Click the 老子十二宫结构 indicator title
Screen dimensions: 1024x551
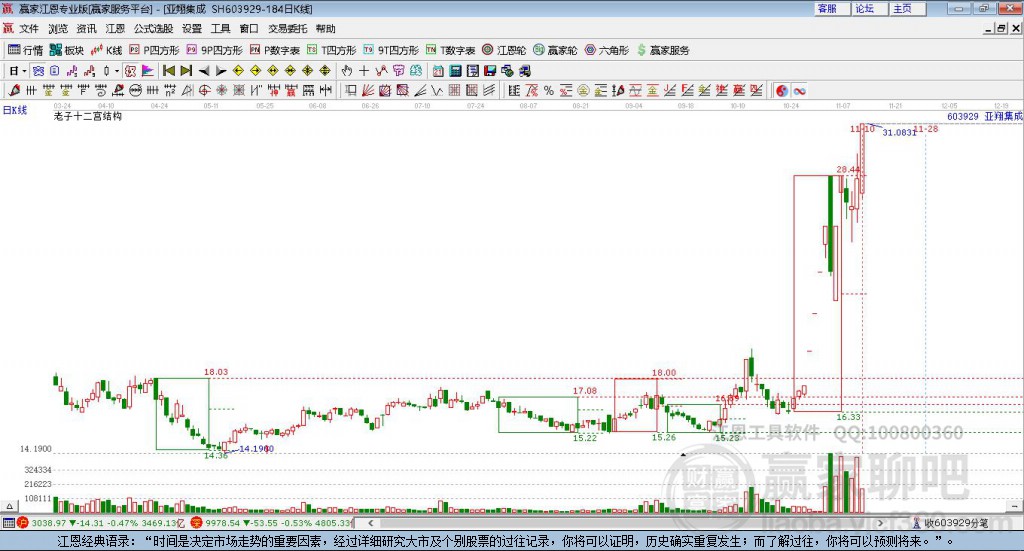point(88,116)
